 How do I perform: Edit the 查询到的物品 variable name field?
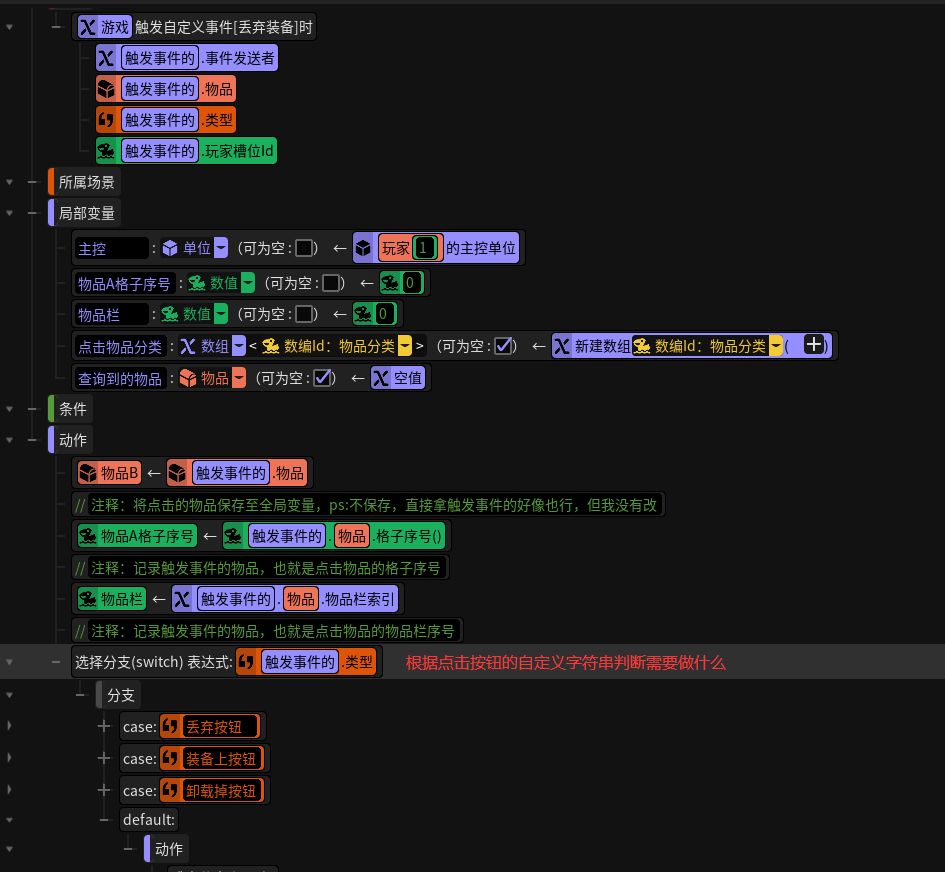coord(121,378)
